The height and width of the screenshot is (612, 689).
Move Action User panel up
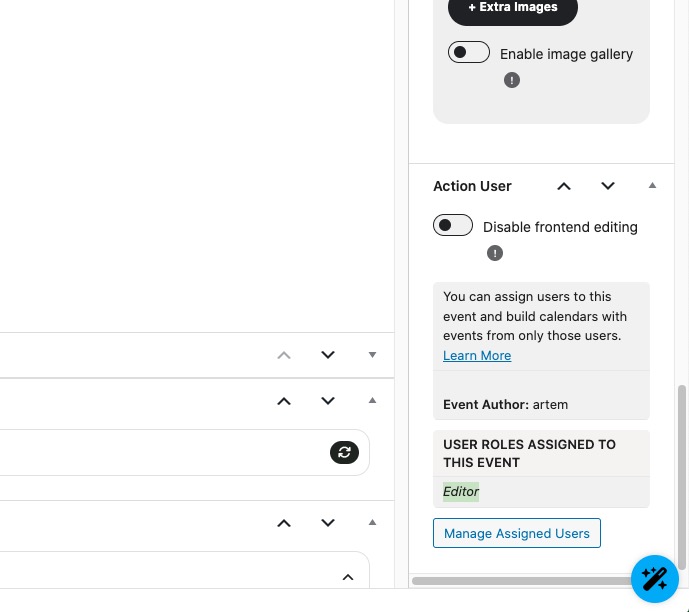[564, 186]
